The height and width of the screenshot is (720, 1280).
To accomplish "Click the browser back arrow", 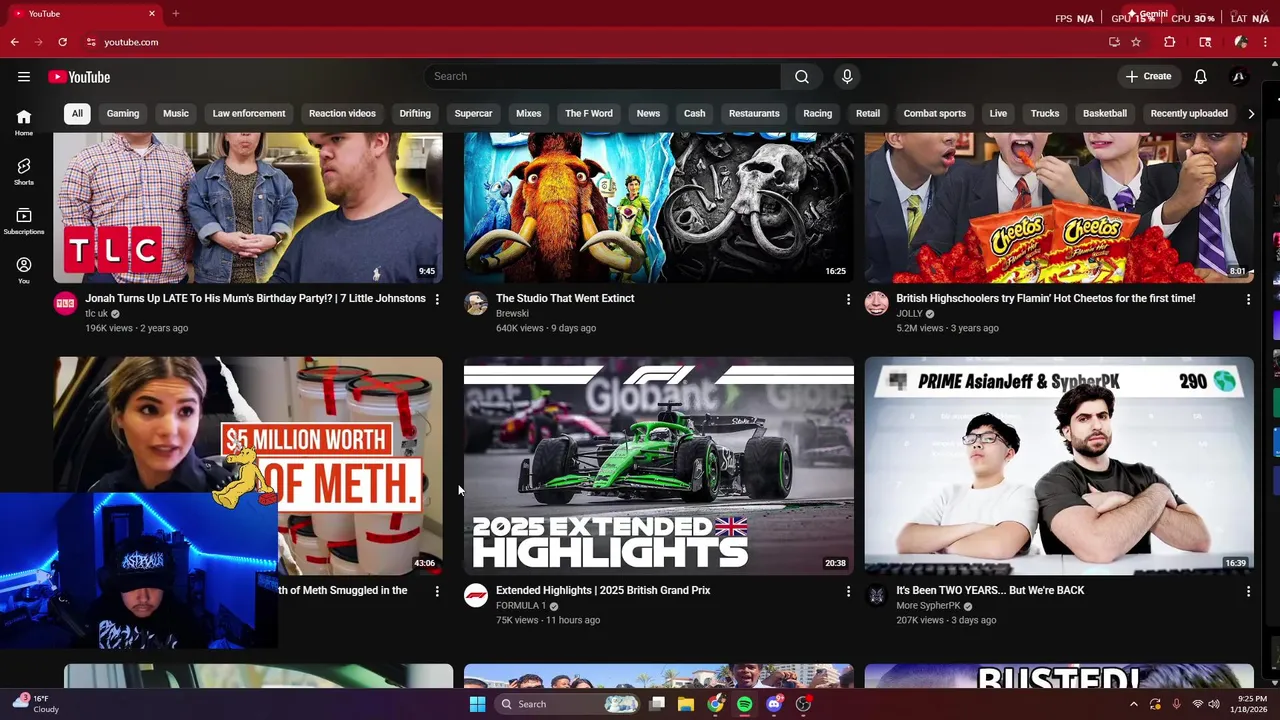I will [x=15, y=42].
